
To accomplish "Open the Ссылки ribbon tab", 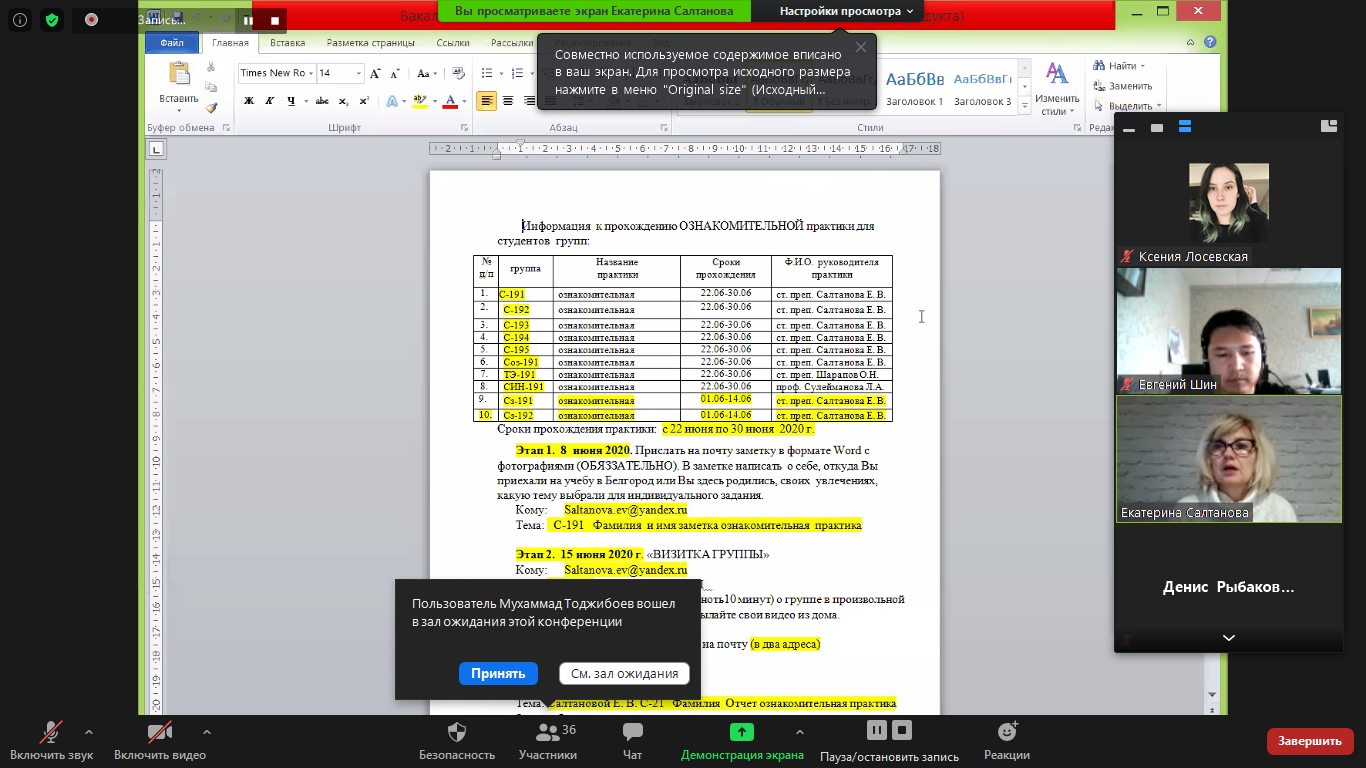I will click(453, 43).
